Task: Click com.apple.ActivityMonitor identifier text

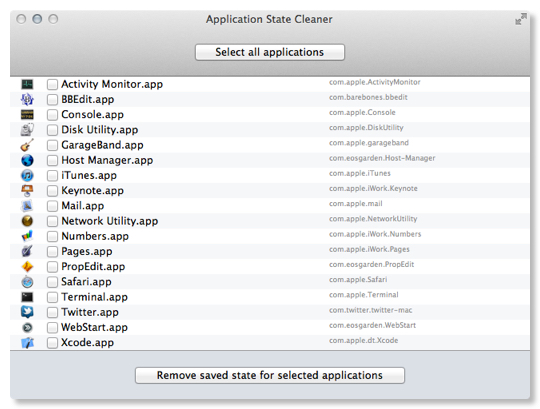Action: click(x=375, y=82)
